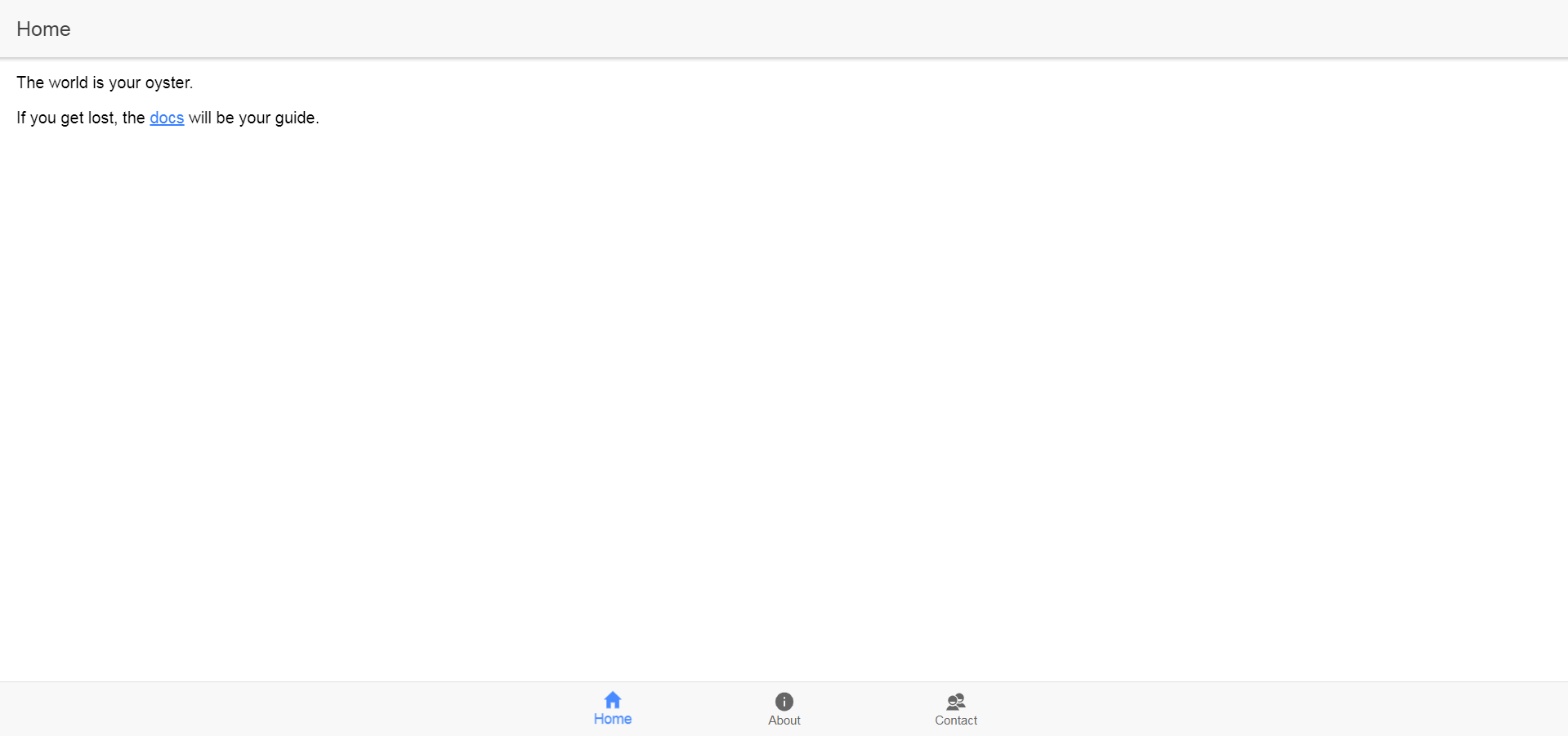Switch to the About tab label
Image resolution: width=1568 pixels, height=736 pixels.
pos(784,720)
